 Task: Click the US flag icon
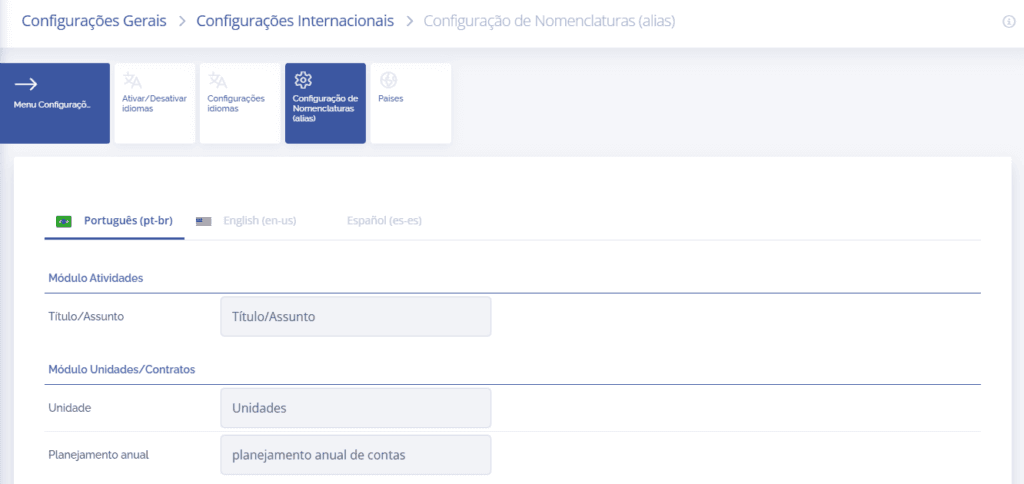coord(203,221)
